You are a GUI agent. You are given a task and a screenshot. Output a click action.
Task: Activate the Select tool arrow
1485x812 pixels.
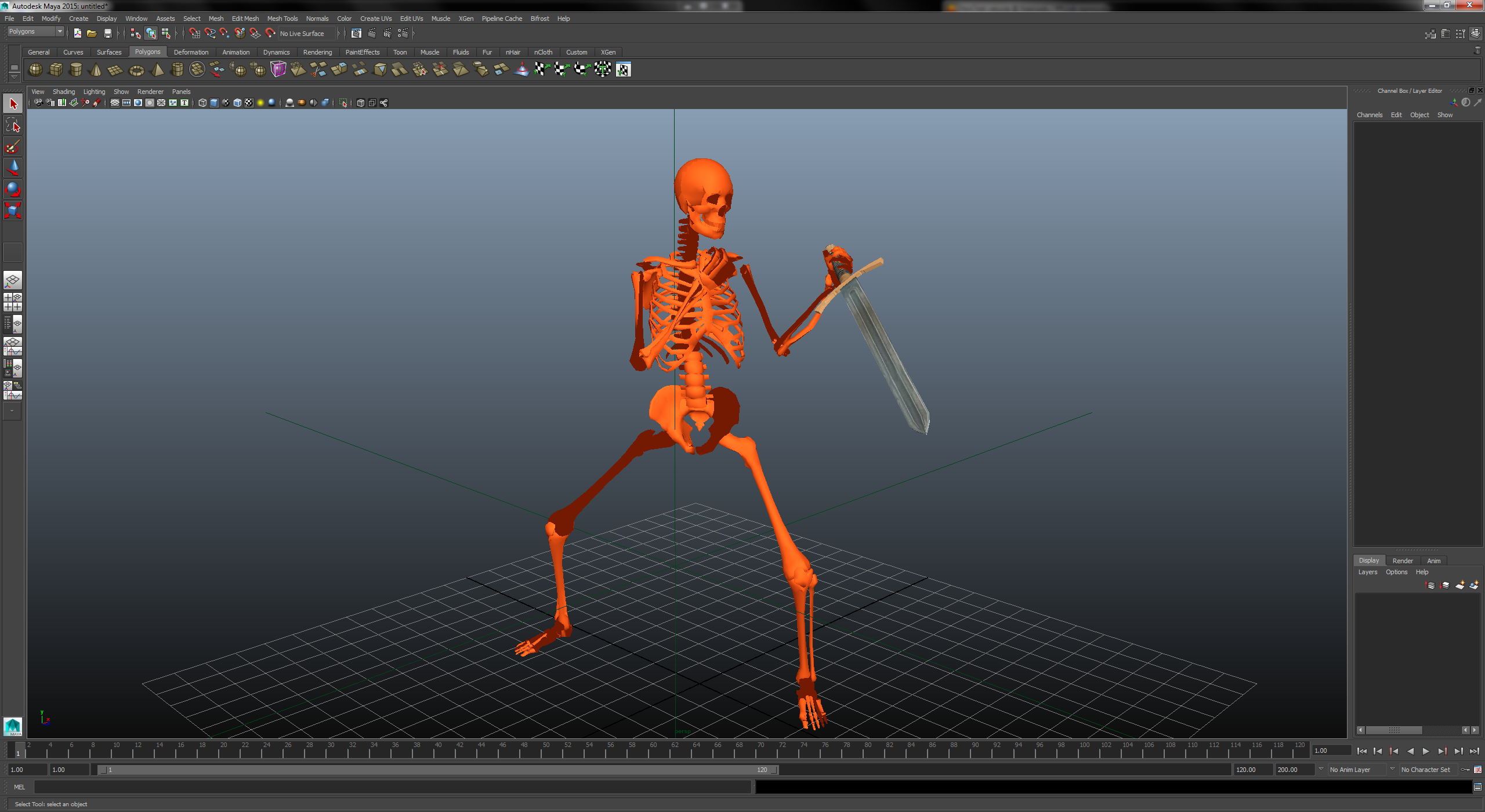(13, 104)
